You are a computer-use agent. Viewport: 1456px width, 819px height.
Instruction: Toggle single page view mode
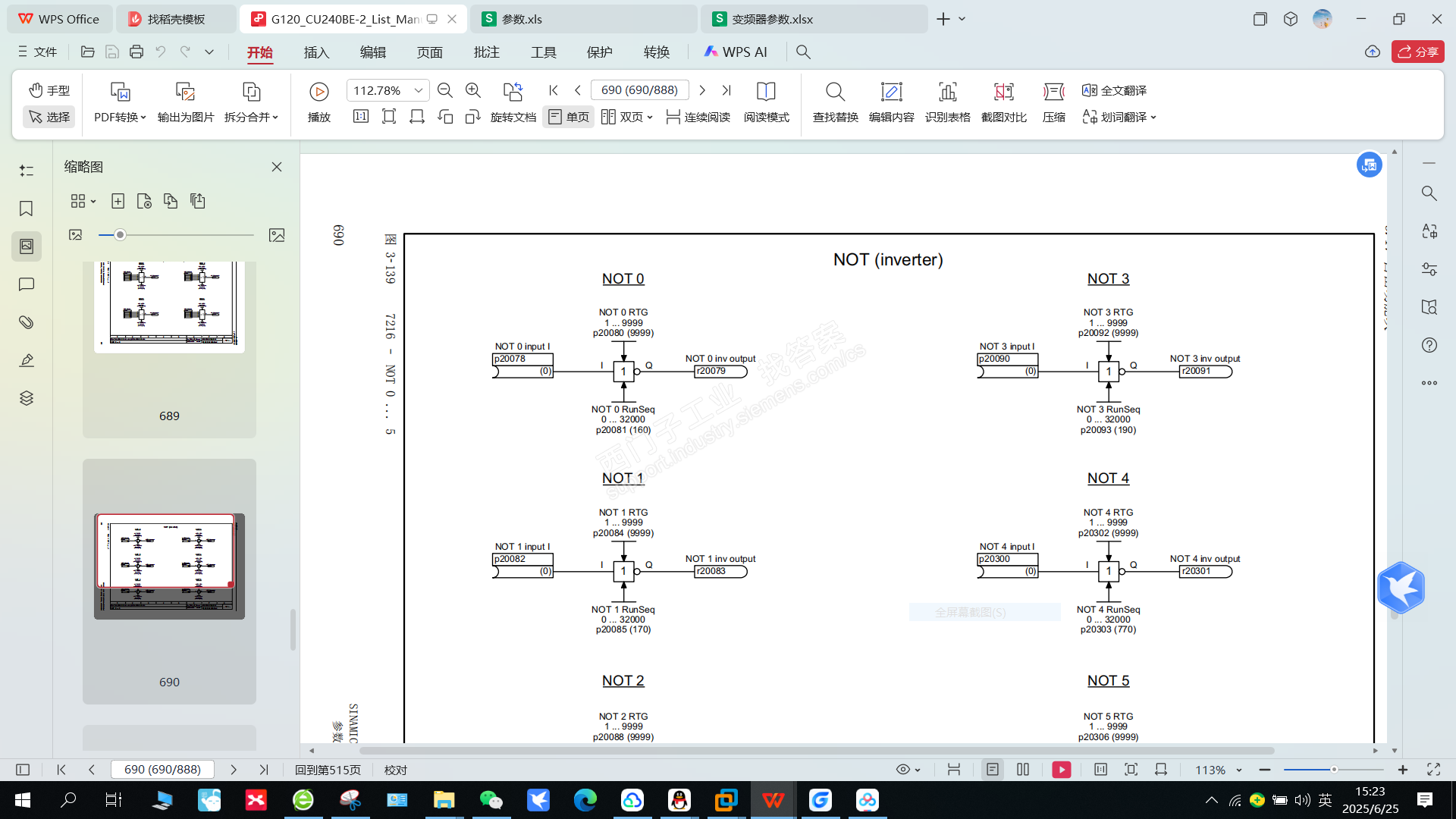tap(569, 117)
